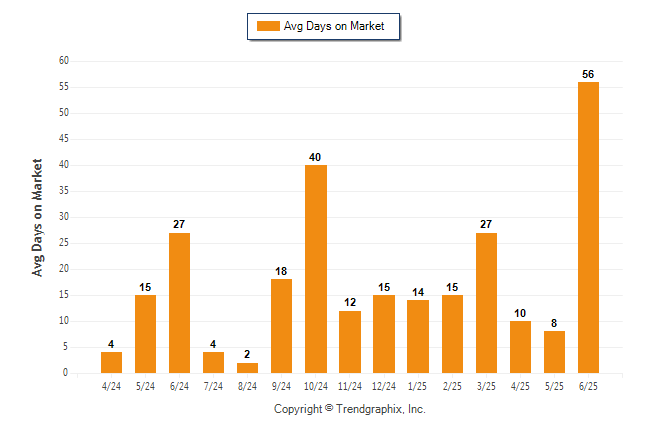
Task: Click the Copyright Trendgraphix, Inc. text
Action: 350,409
